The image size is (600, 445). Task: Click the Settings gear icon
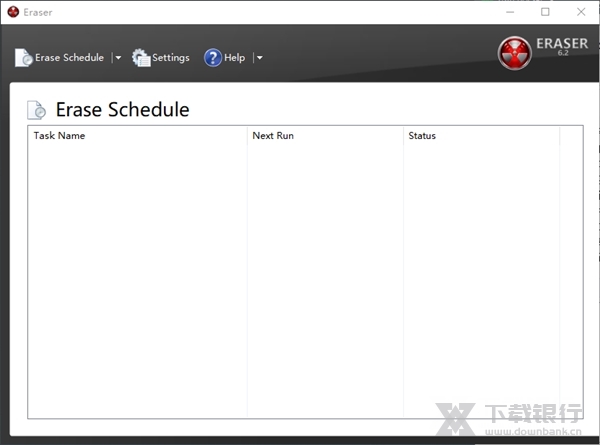141,58
